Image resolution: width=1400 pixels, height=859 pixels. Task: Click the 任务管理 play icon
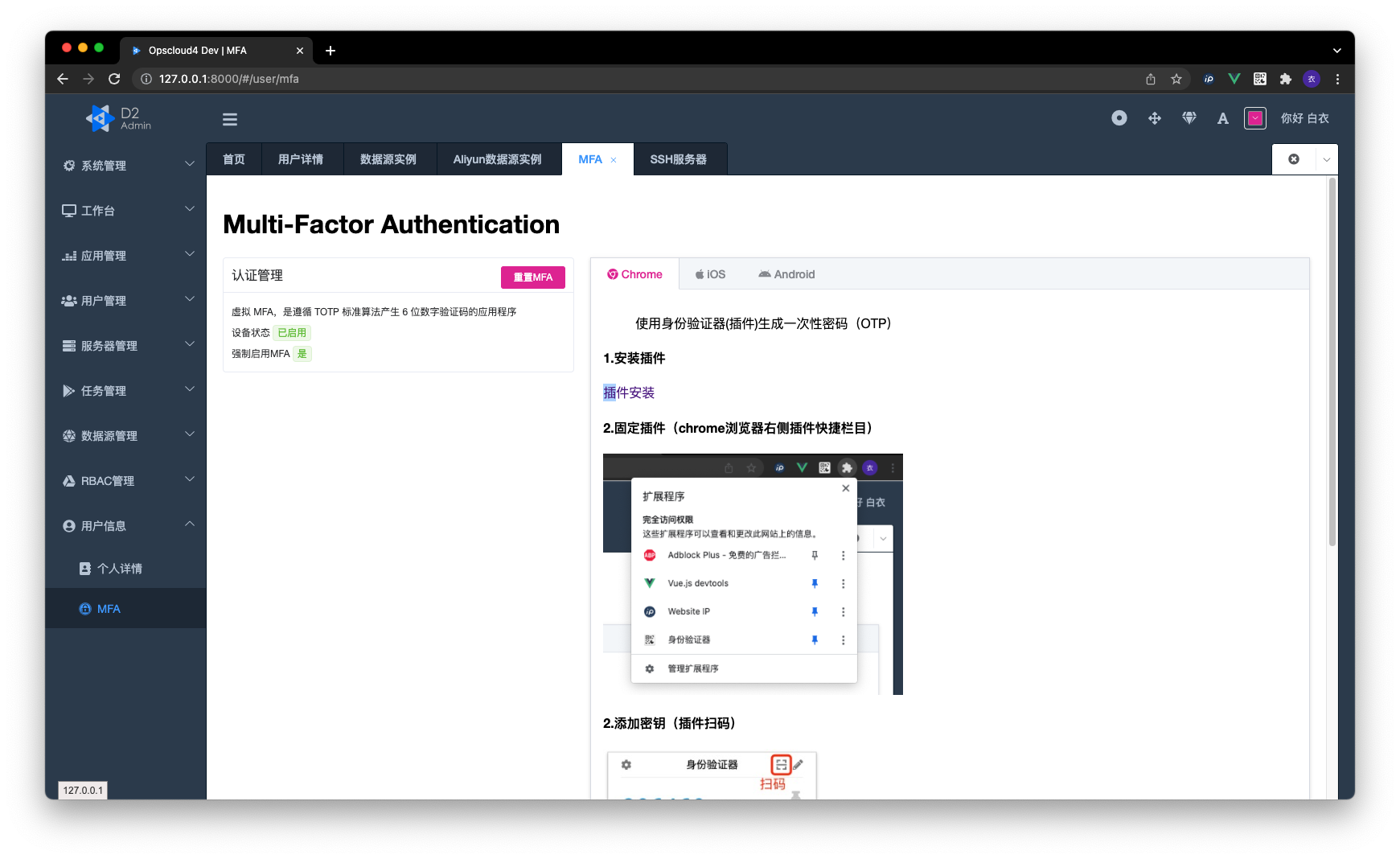click(69, 391)
